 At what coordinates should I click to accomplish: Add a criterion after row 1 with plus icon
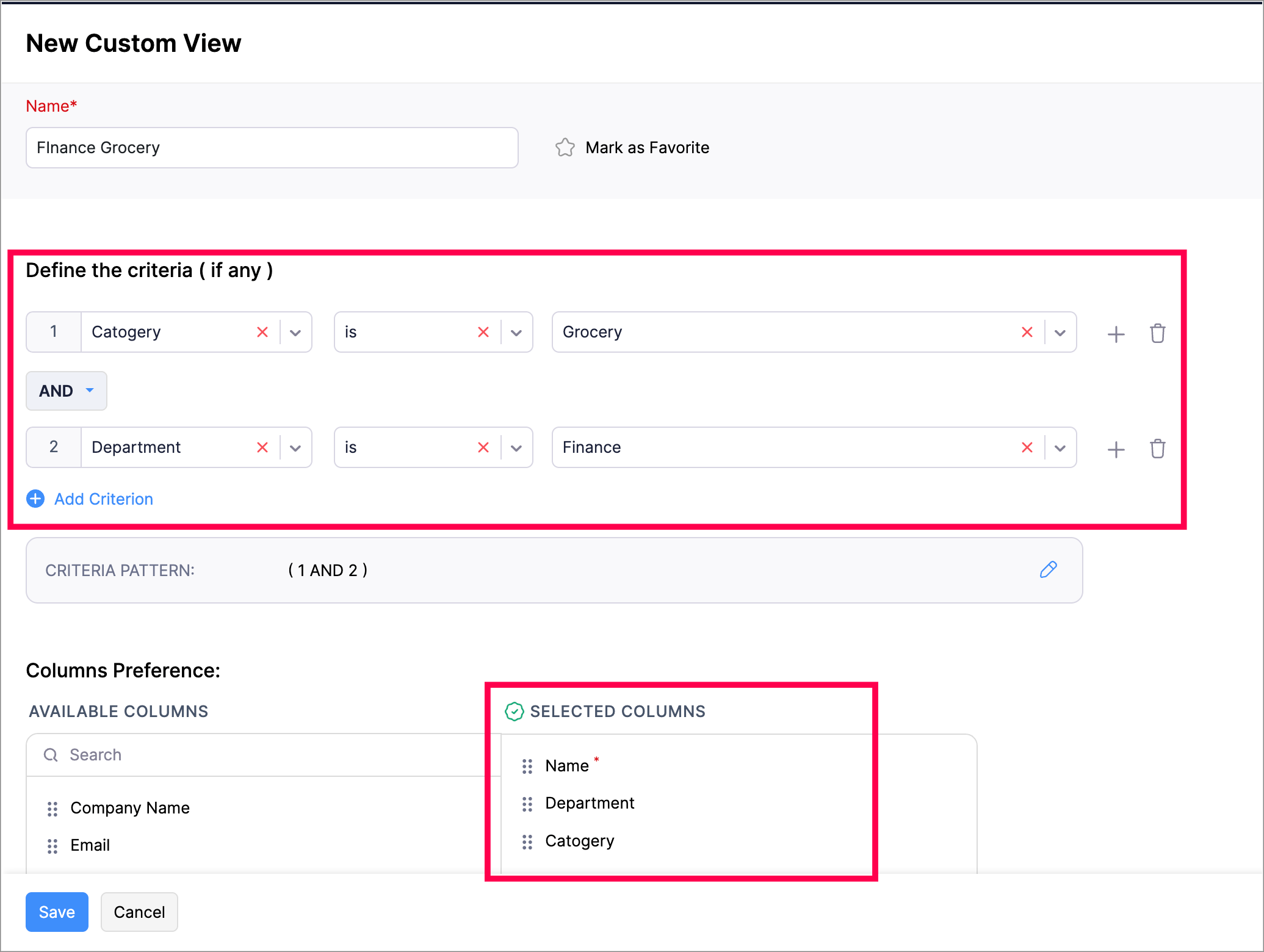pos(1116,334)
